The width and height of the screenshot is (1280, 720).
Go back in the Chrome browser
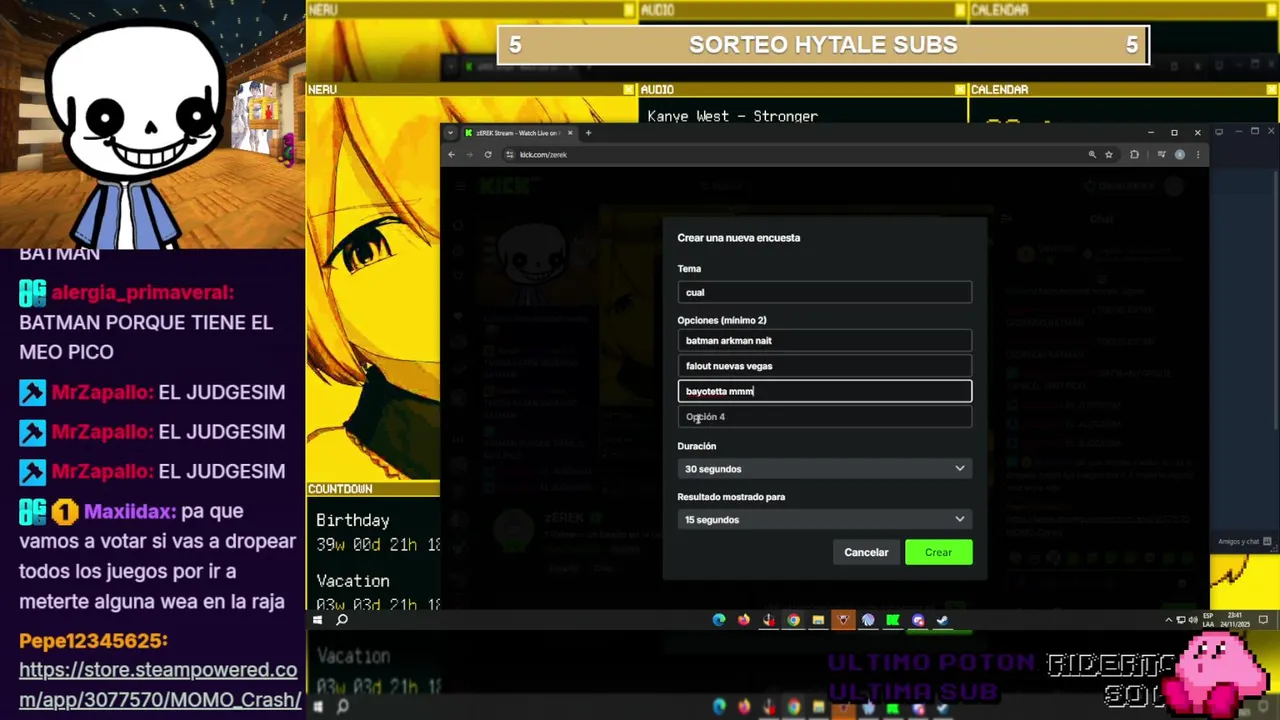[451, 154]
